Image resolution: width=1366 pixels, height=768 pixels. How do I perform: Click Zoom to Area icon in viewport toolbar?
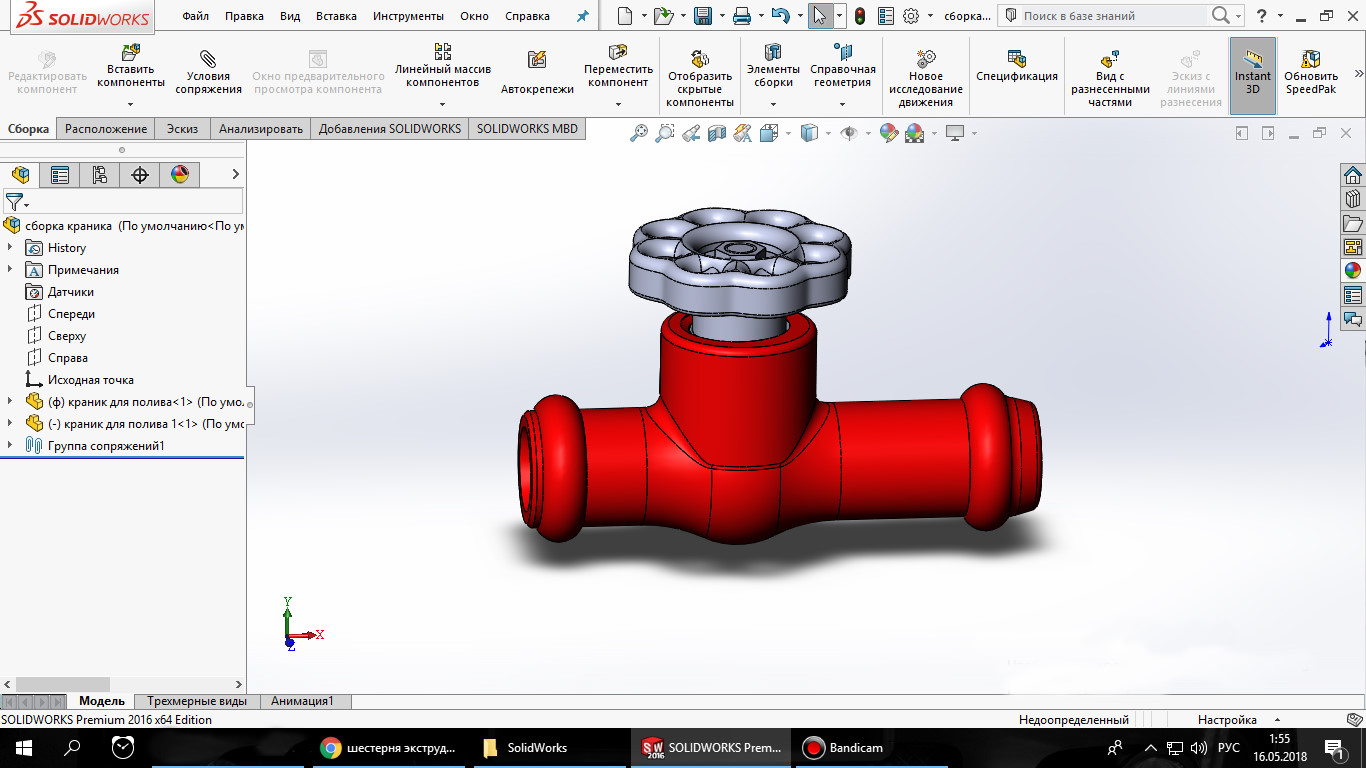click(x=664, y=133)
